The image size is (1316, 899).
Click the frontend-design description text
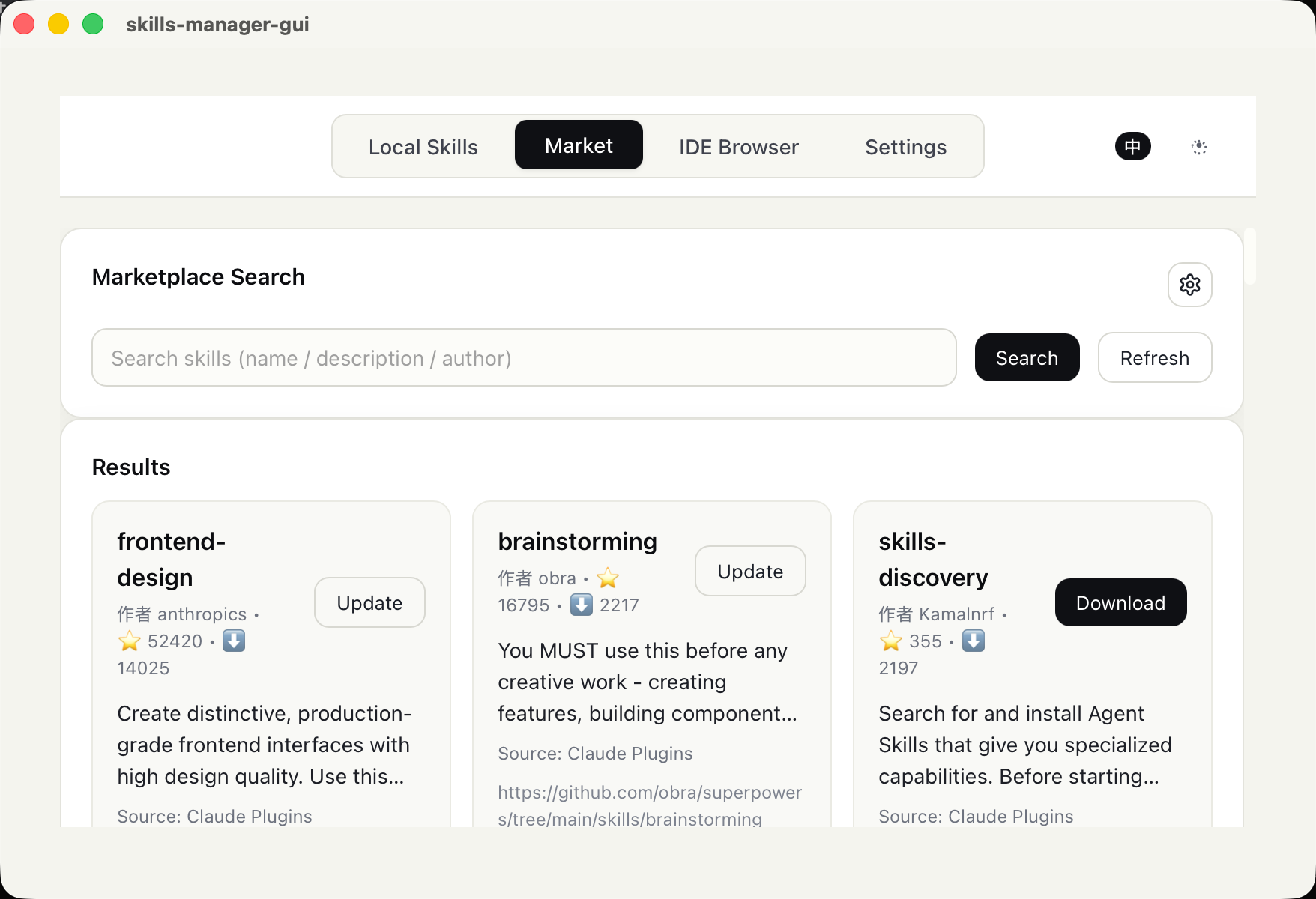click(265, 745)
